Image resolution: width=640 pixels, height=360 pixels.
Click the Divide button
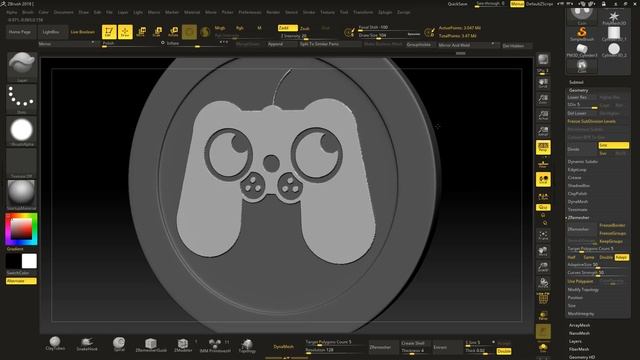tap(581, 149)
